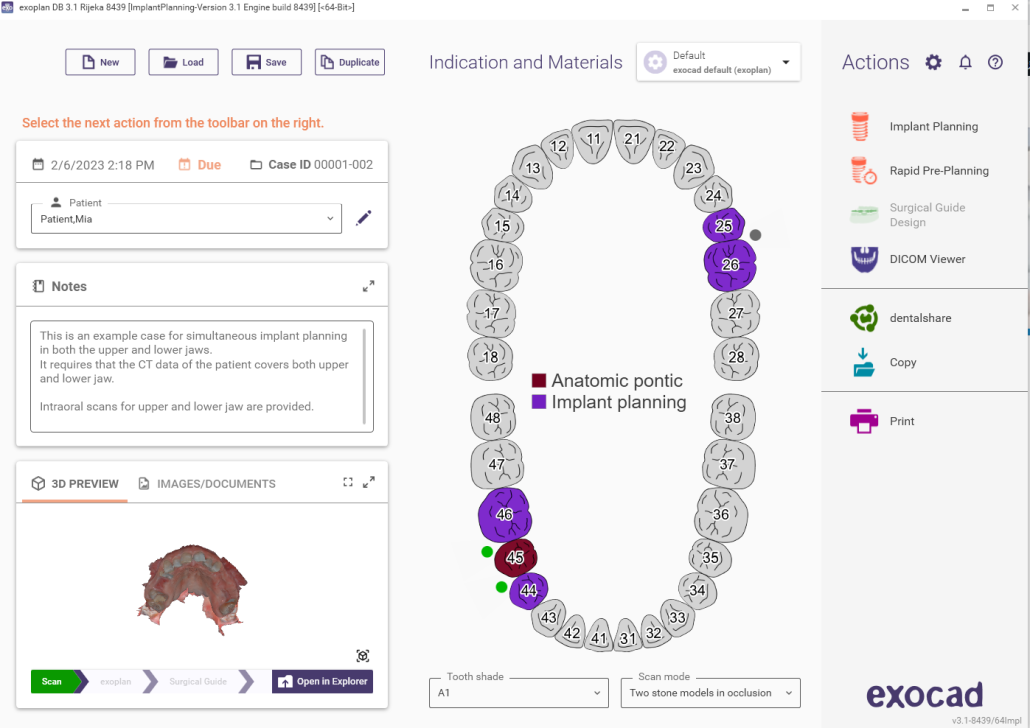
Task: Click the green dot beside tooth 45
Action: click(487, 552)
